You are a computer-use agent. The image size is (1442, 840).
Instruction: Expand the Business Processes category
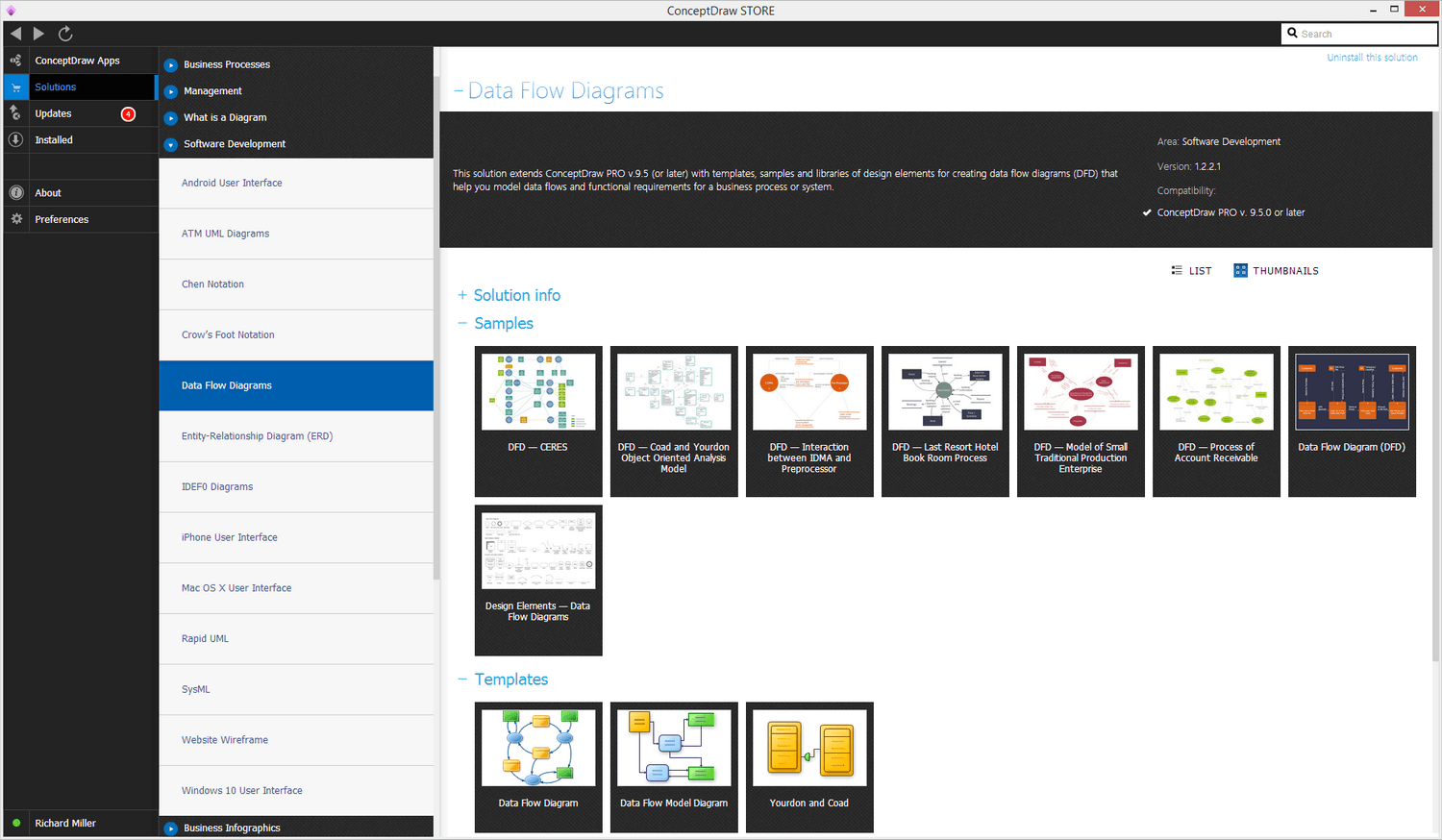click(170, 65)
